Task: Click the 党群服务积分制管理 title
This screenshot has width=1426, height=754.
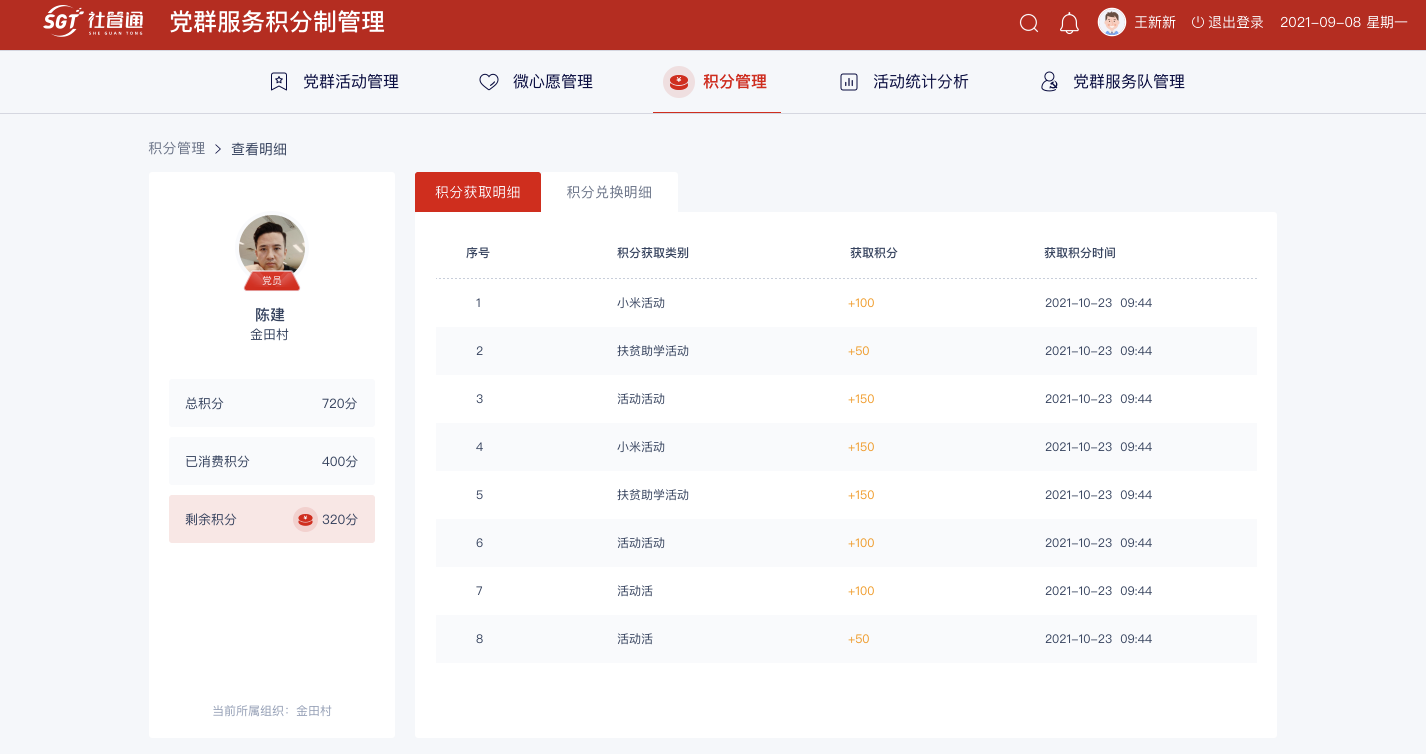Action: click(x=277, y=22)
